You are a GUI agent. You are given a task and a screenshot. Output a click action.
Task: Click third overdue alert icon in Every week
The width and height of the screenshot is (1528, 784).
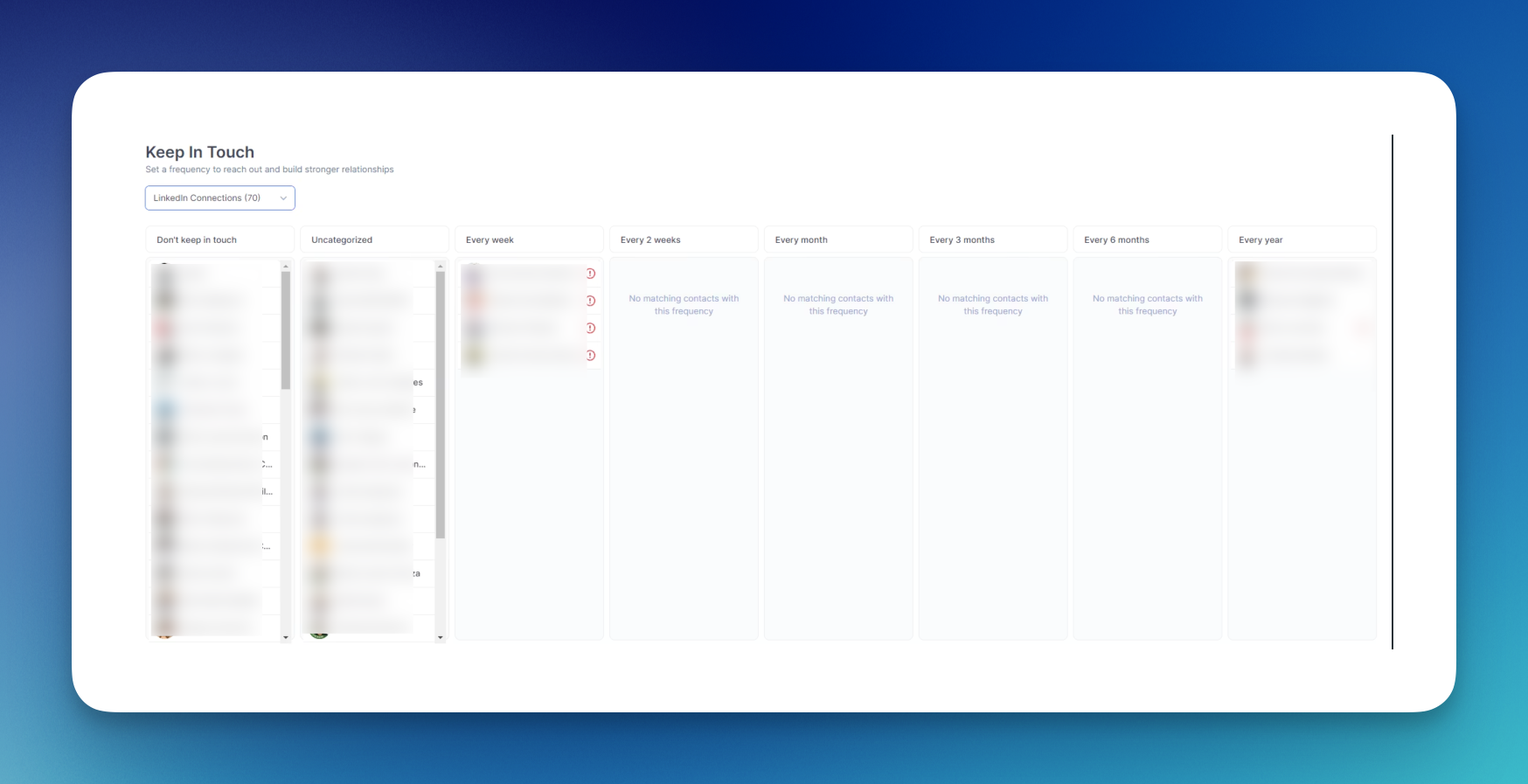point(591,329)
